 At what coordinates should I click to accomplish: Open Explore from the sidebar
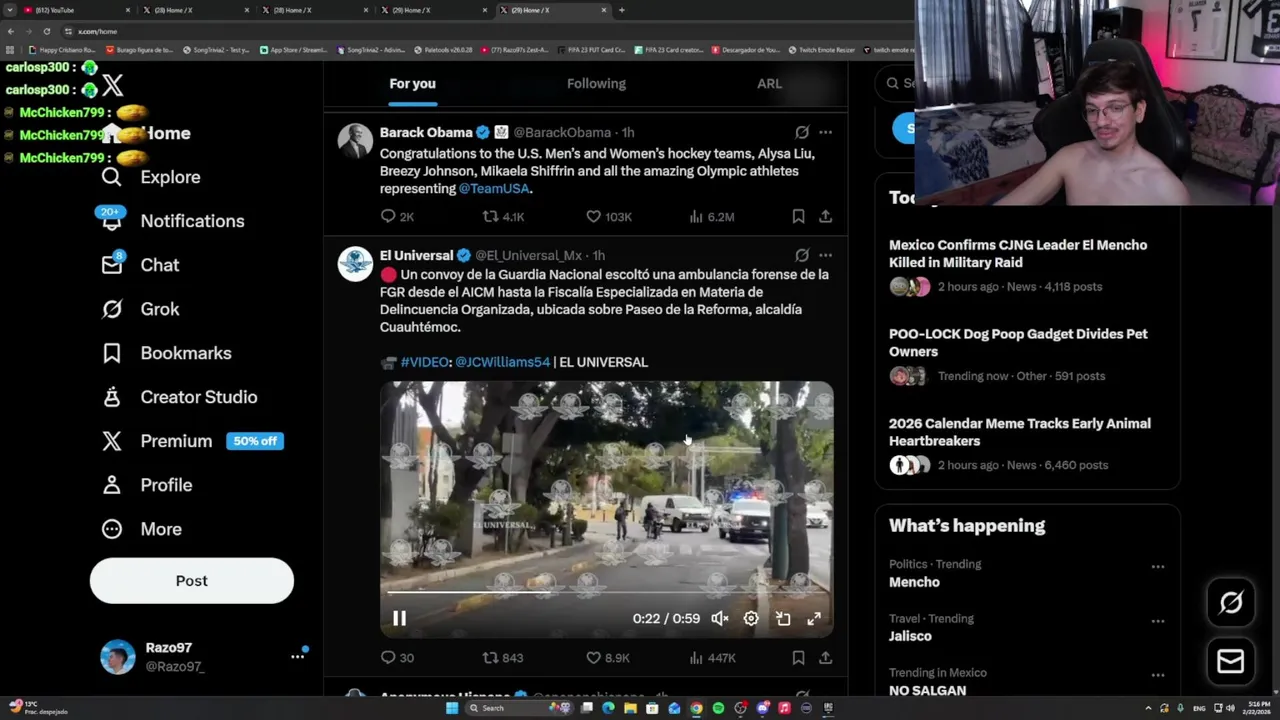(151, 177)
